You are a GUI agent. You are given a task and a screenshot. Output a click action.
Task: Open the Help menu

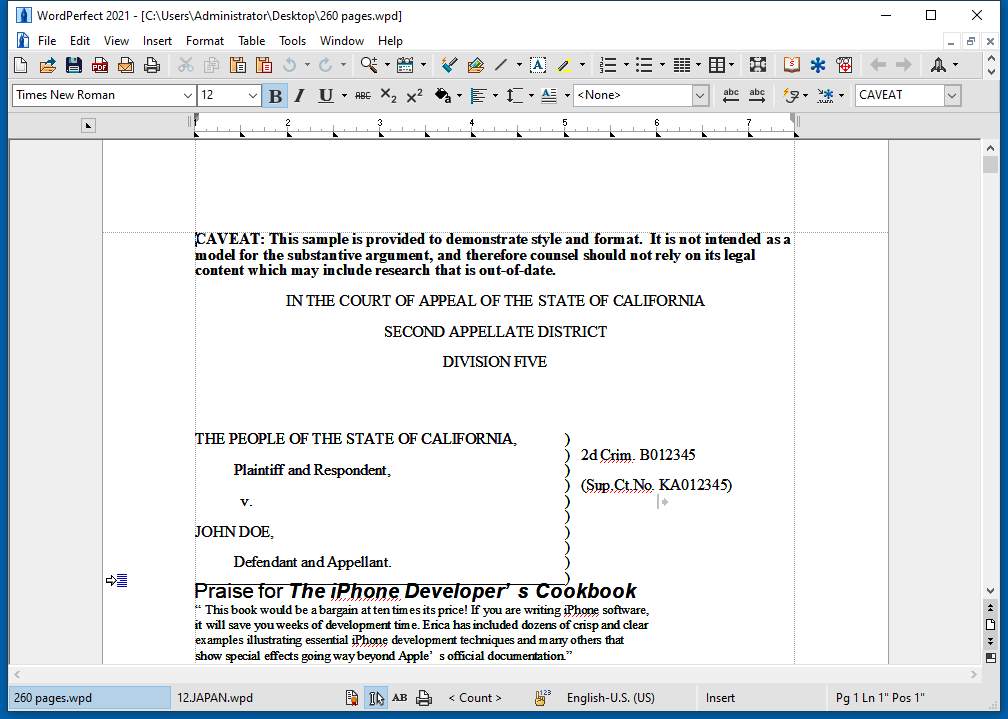(x=390, y=41)
